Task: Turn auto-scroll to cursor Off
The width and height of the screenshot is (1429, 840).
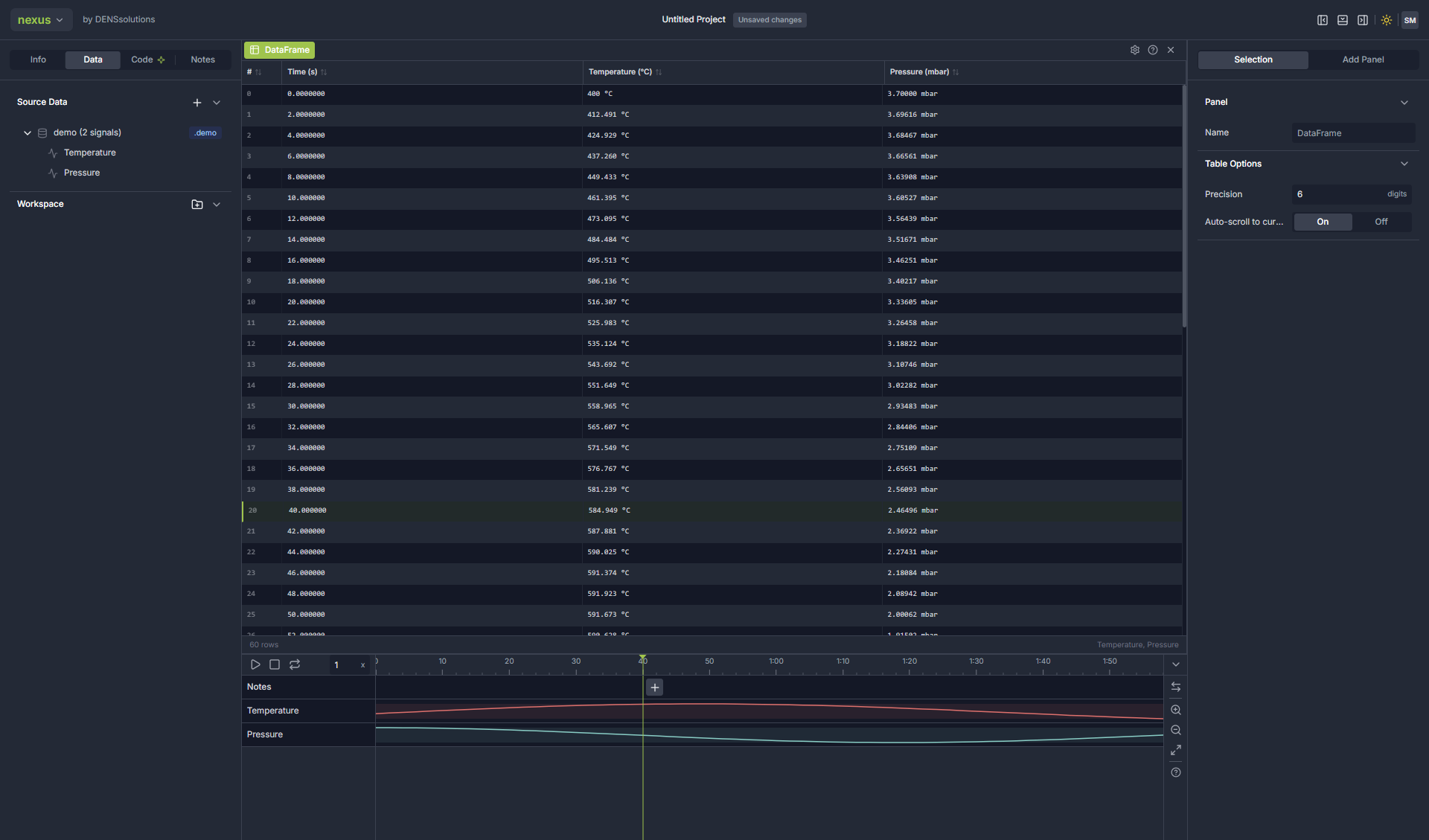Action: [1381, 222]
